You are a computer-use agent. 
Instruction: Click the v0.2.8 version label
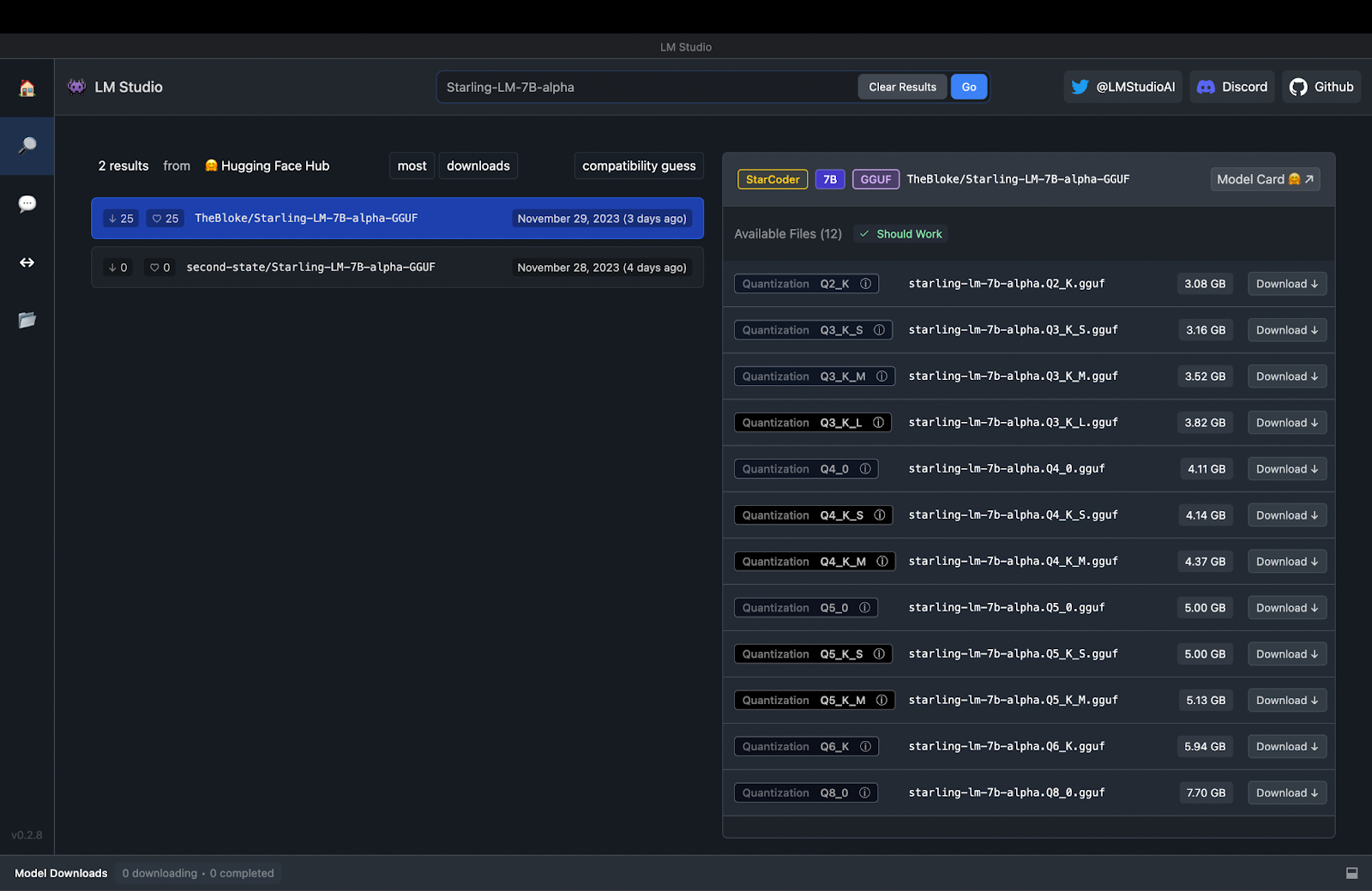click(27, 835)
